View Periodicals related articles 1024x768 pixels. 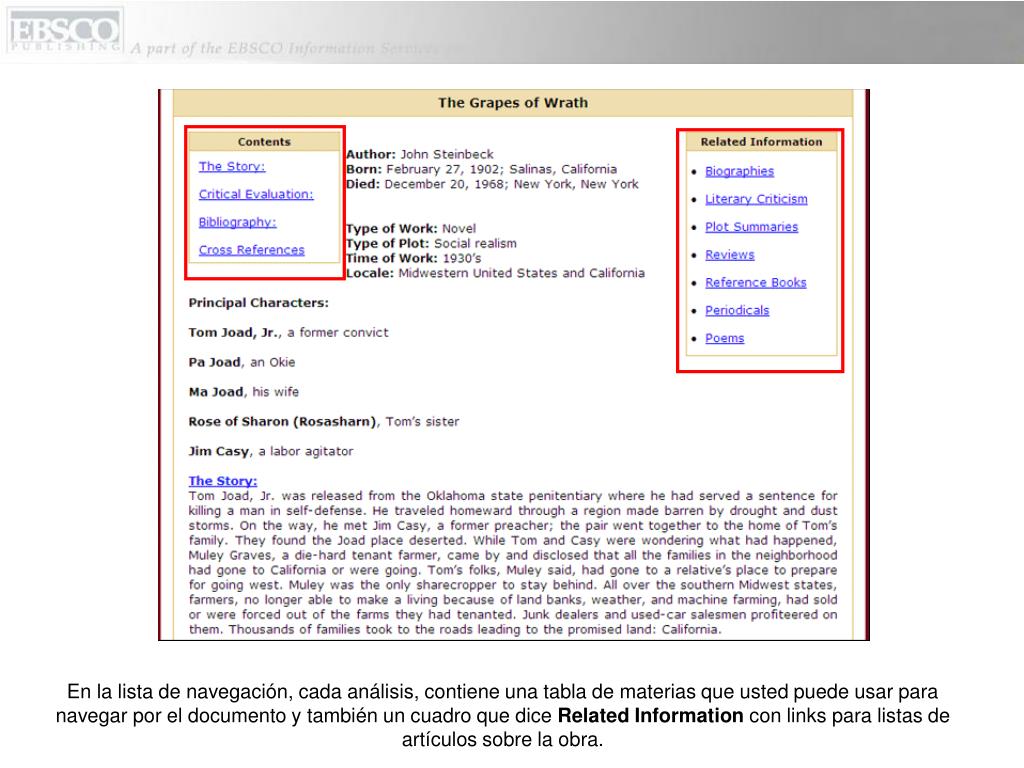(737, 310)
